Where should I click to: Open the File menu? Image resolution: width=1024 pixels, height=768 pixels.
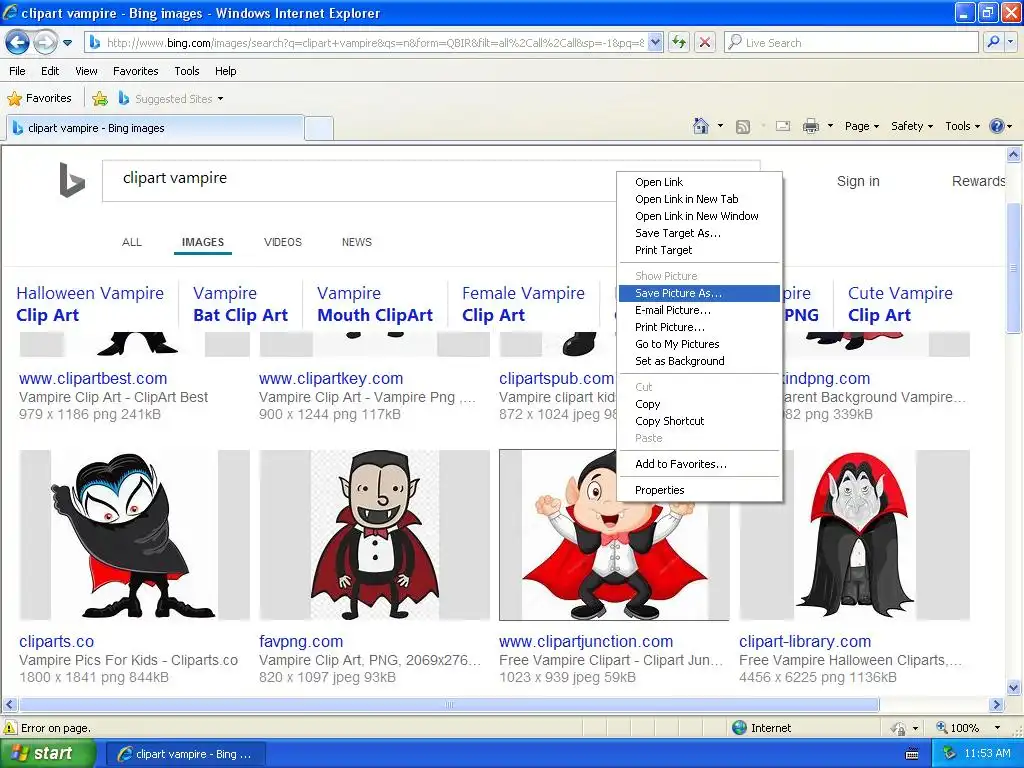click(x=18, y=71)
